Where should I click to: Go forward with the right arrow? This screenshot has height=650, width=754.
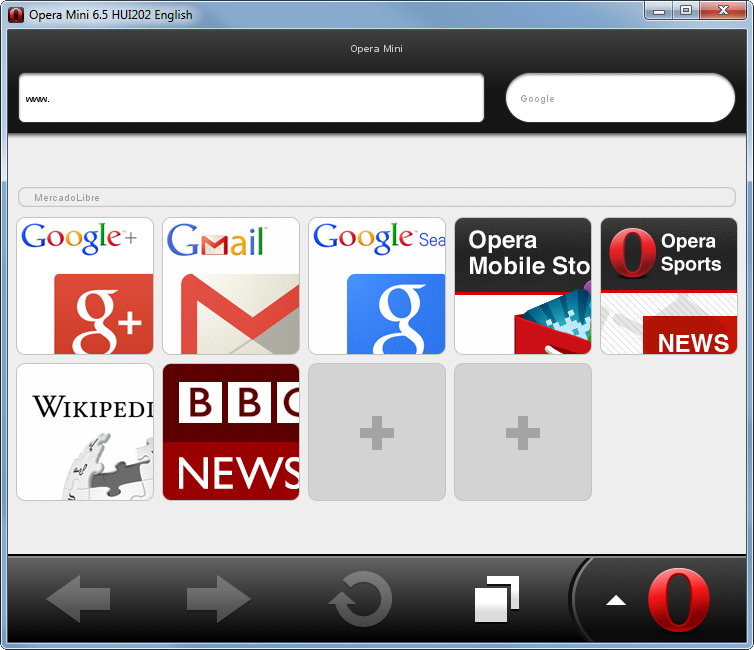pos(219,599)
